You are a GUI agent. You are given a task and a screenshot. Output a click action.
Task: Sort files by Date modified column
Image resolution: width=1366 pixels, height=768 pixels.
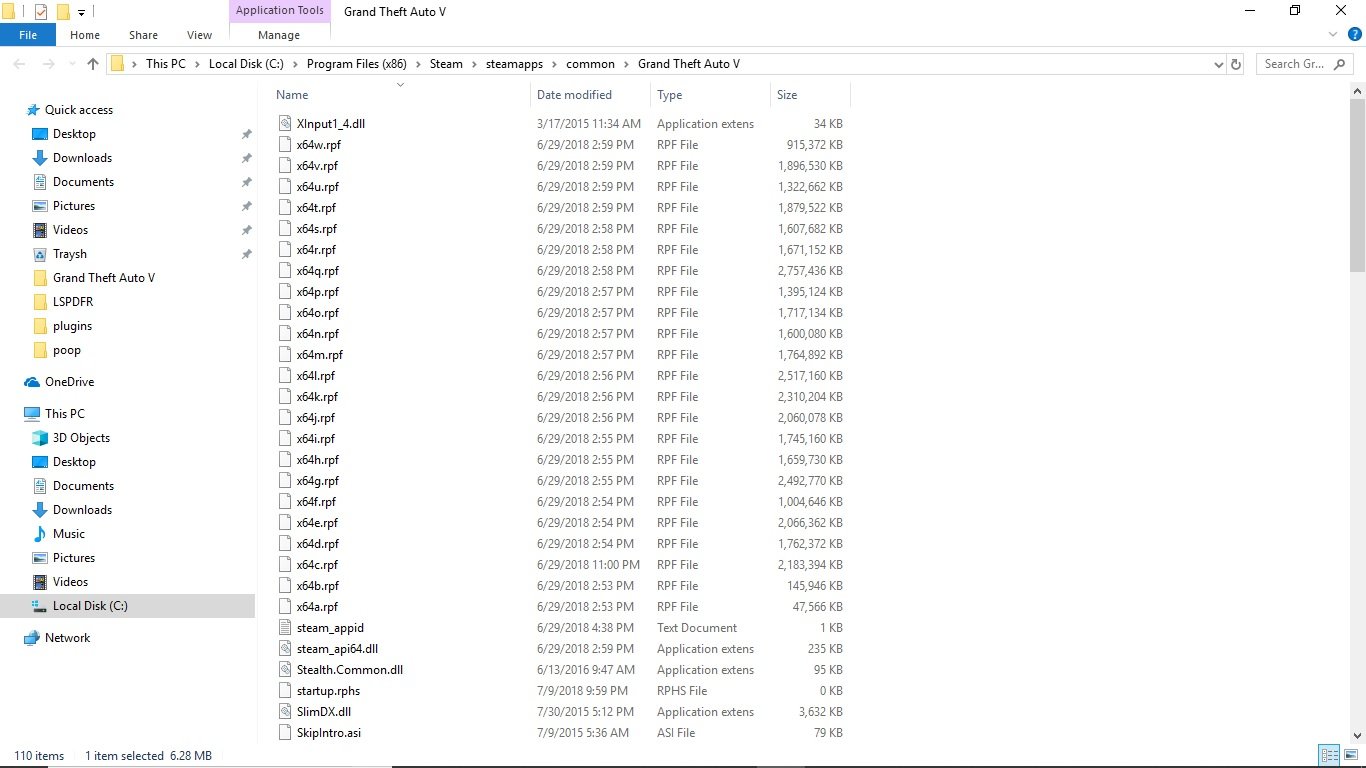click(574, 95)
